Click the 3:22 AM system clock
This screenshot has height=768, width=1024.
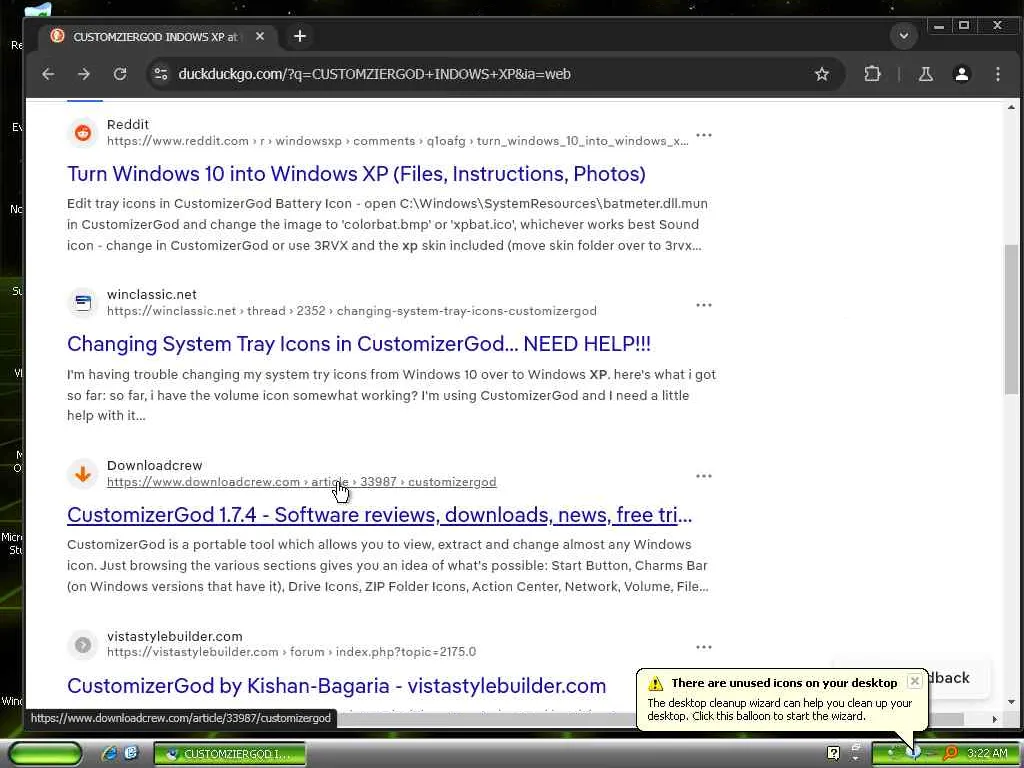click(987, 754)
